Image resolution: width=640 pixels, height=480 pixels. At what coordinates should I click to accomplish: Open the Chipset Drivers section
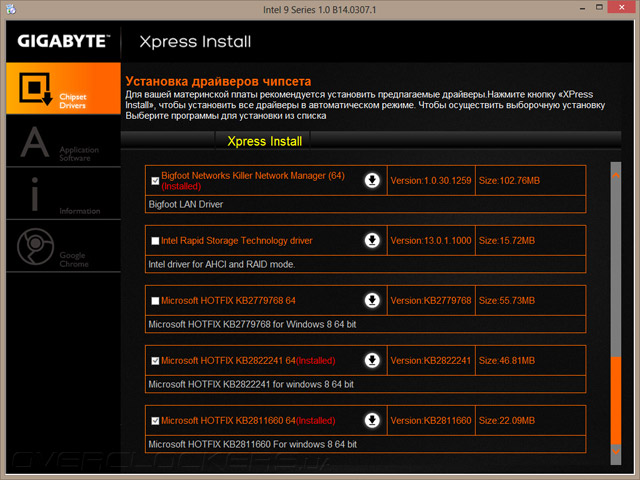pyautogui.click(x=63, y=88)
